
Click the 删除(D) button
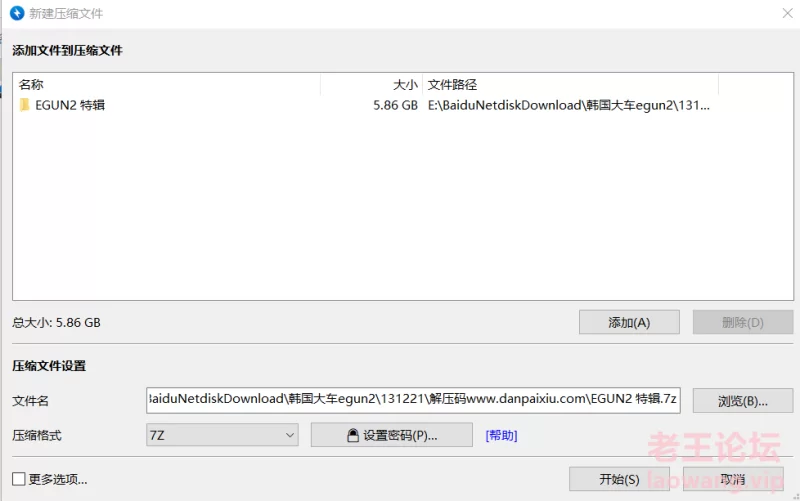[x=743, y=322]
